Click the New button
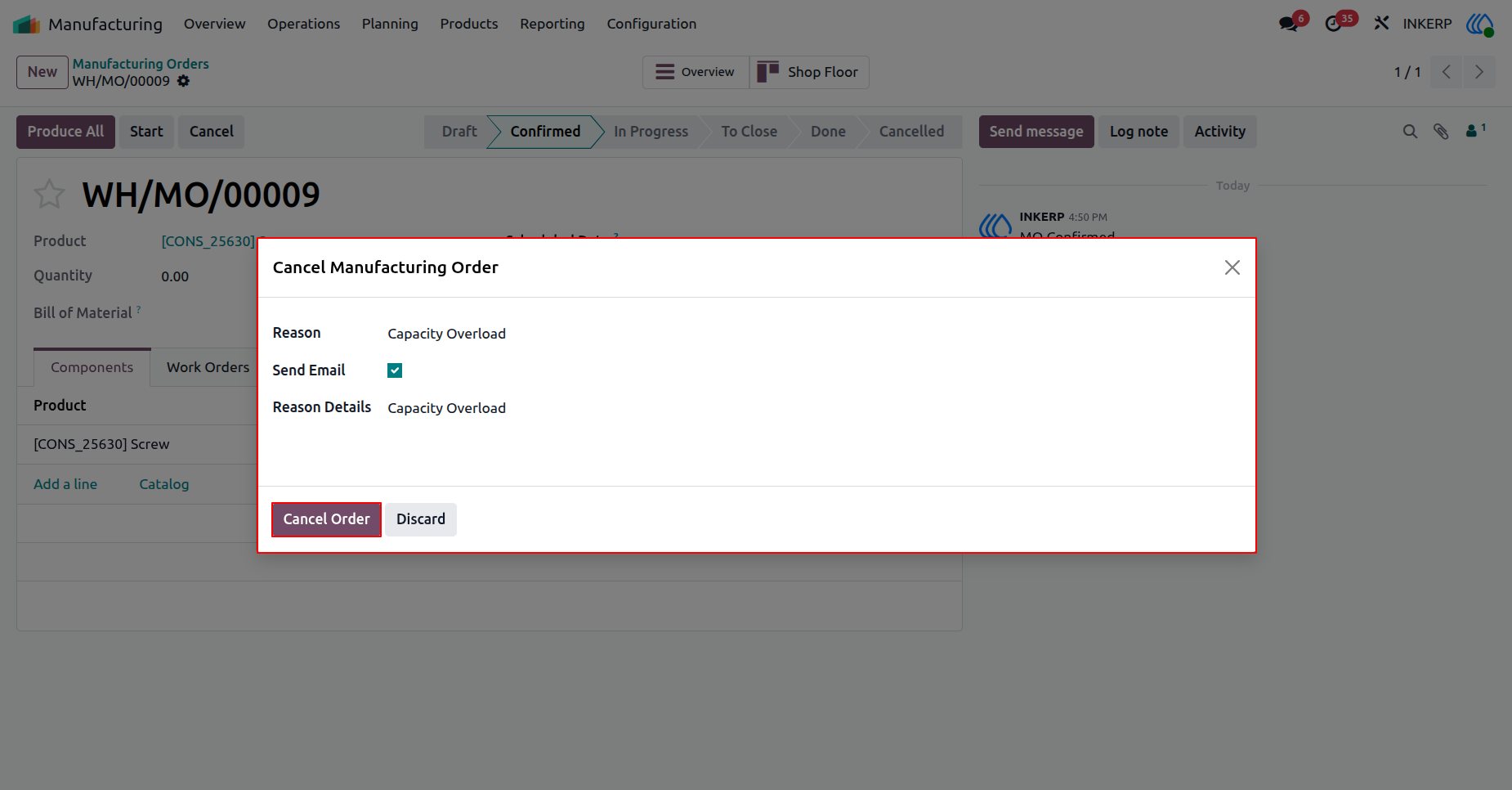This screenshot has height=790, width=1512. 42,72
